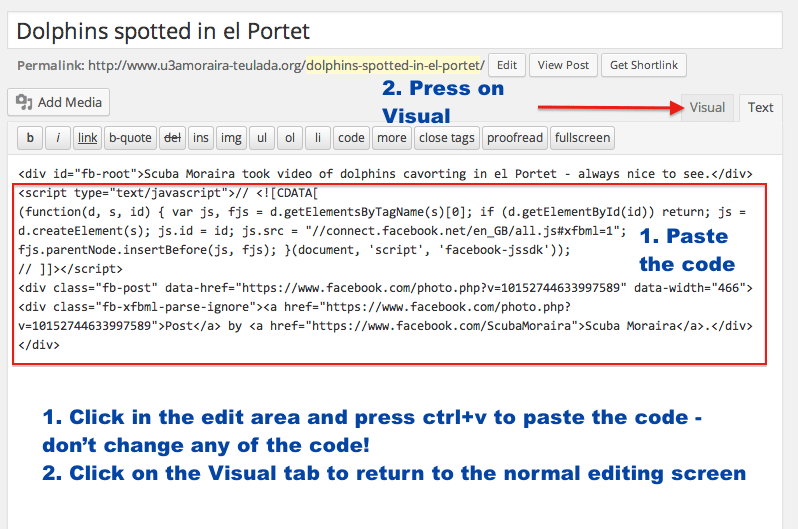Image resolution: width=798 pixels, height=529 pixels.
Task: Add unordered list with ul button
Action: tap(262, 138)
